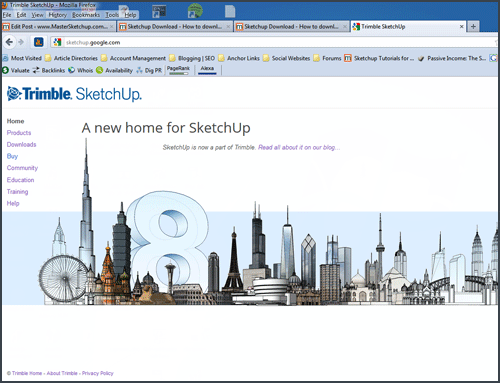Open the Passive Income bookmark
The width and height of the screenshot is (500, 383).
pyautogui.click(x=452, y=58)
